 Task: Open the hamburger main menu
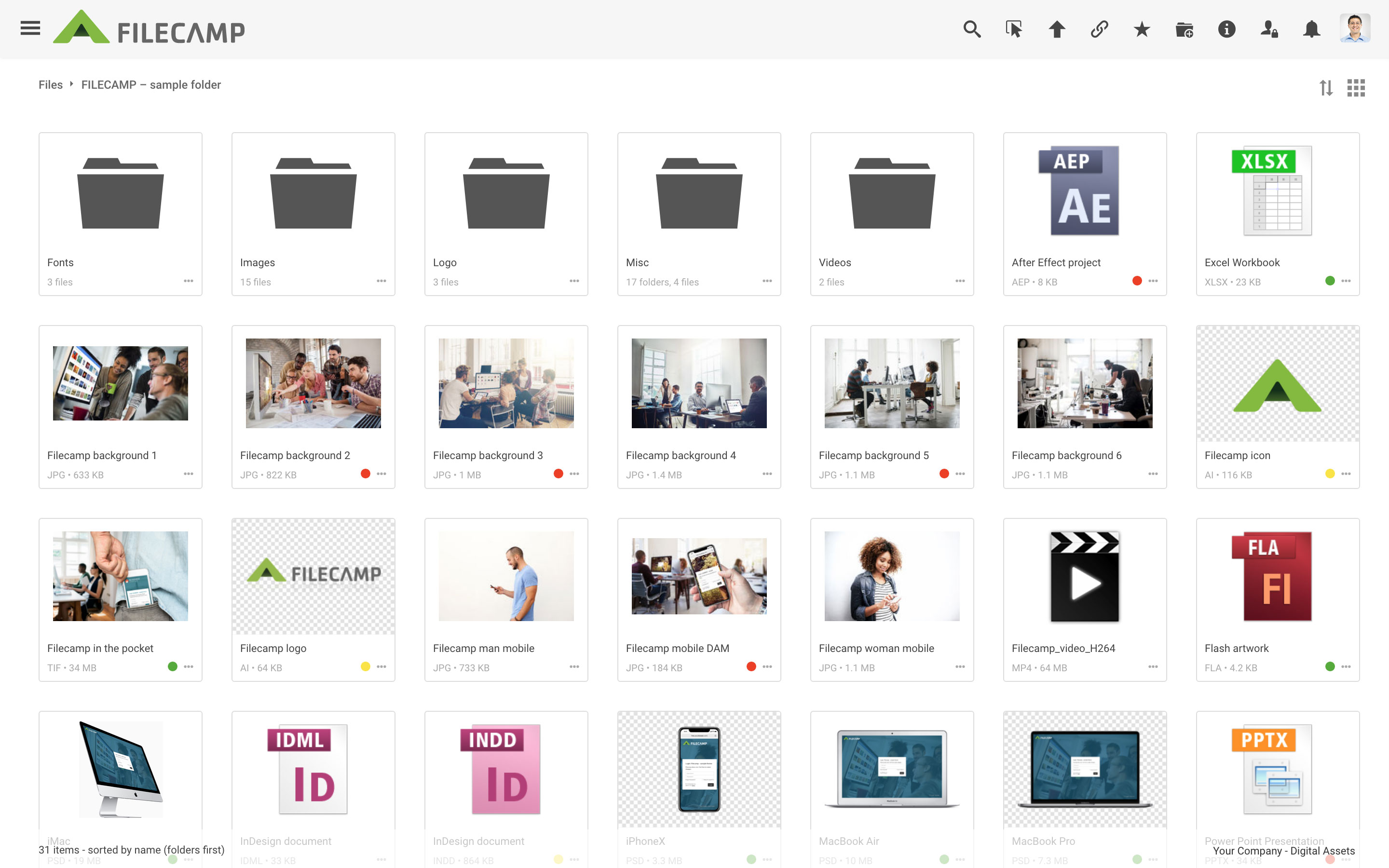tap(30, 29)
